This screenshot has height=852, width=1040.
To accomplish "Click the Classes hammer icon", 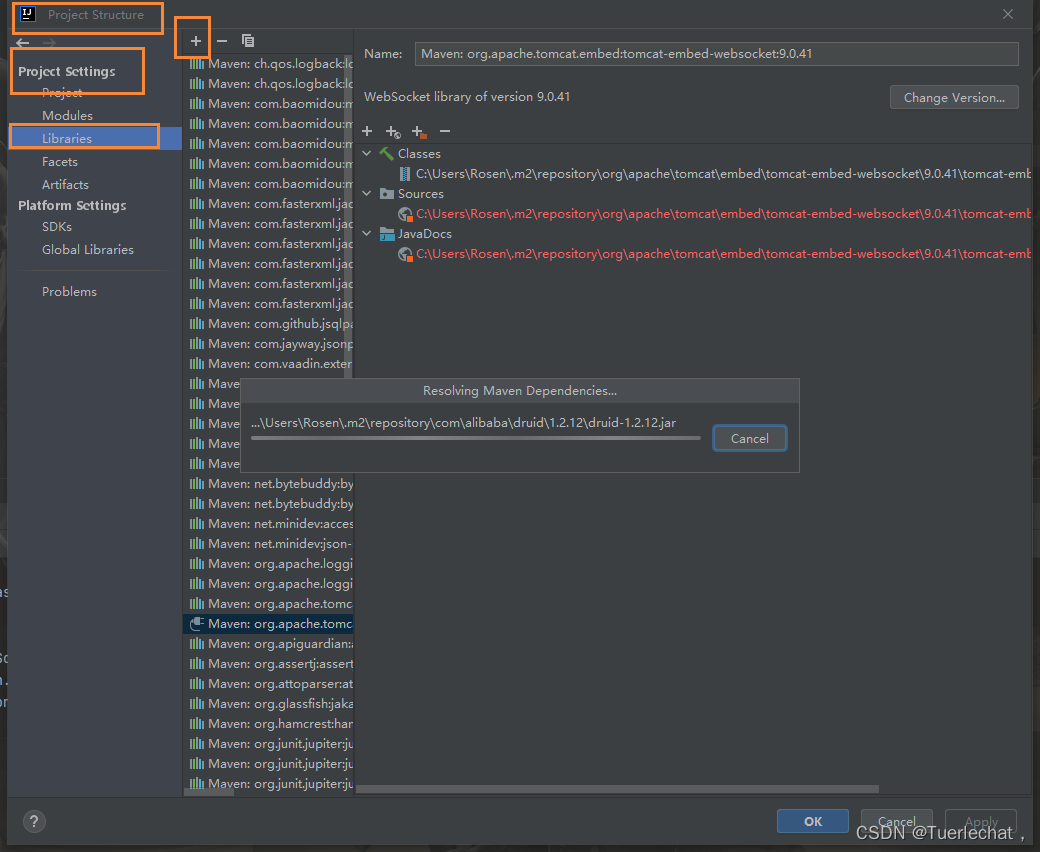I will tap(387, 154).
